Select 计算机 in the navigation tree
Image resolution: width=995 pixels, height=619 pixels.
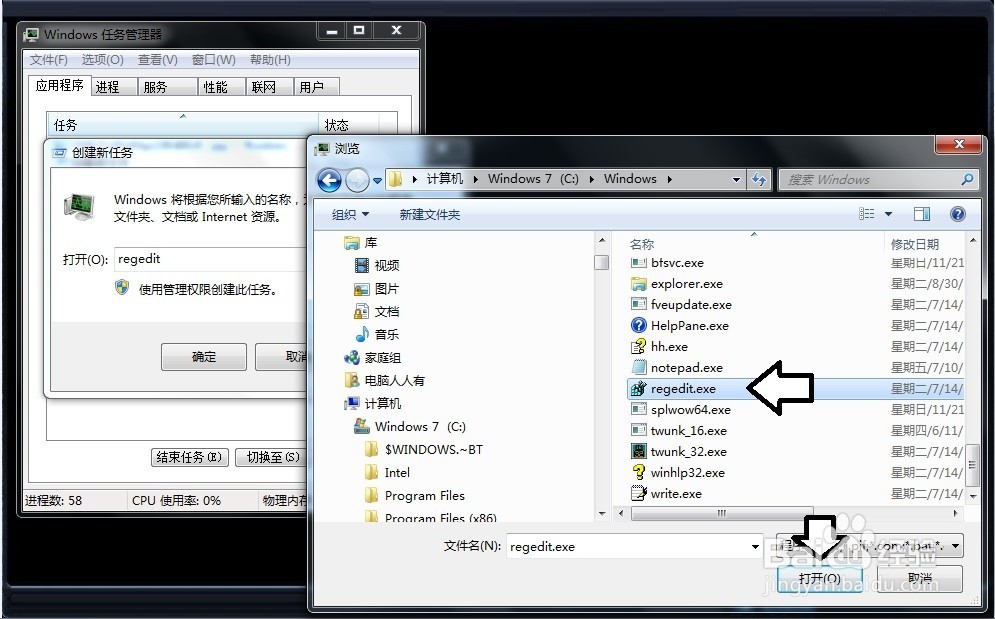(x=372, y=403)
